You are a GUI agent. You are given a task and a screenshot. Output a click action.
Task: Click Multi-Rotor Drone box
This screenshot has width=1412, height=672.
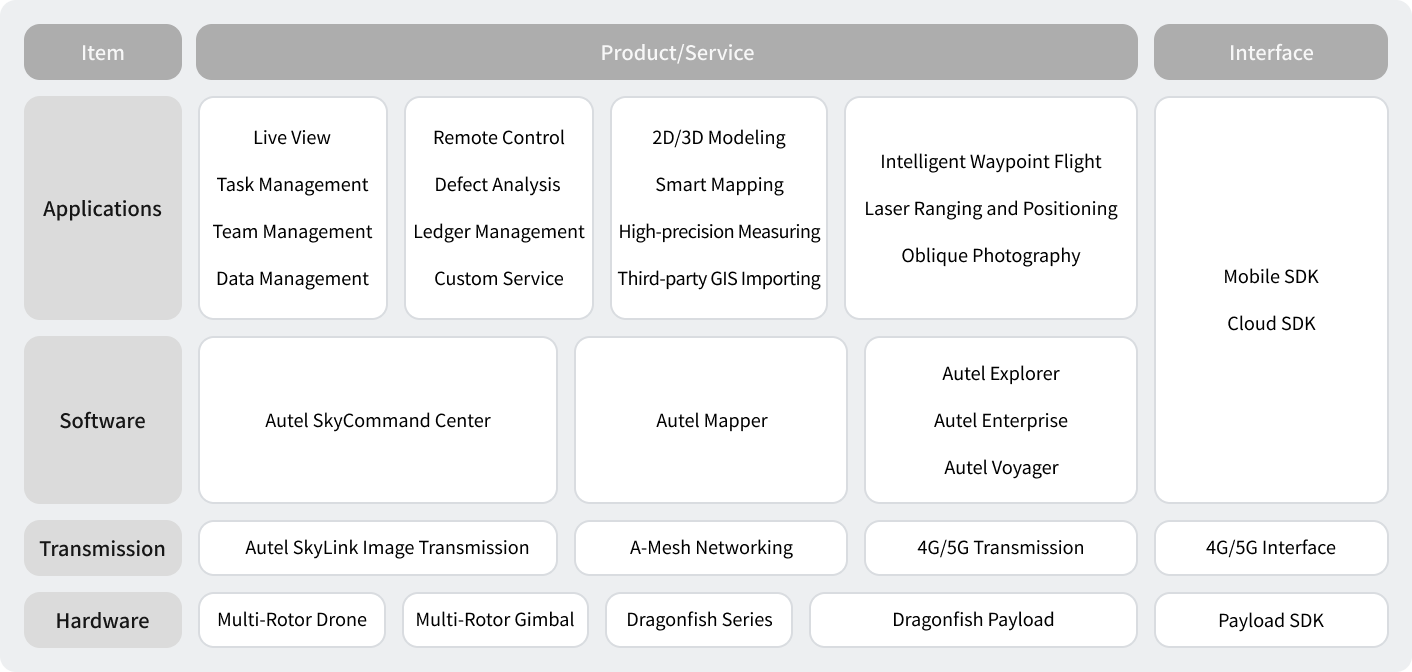[292, 619]
